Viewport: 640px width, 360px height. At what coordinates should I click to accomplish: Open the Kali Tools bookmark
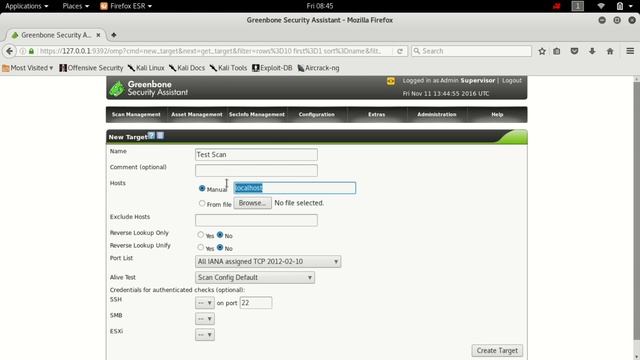[x=228, y=68]
